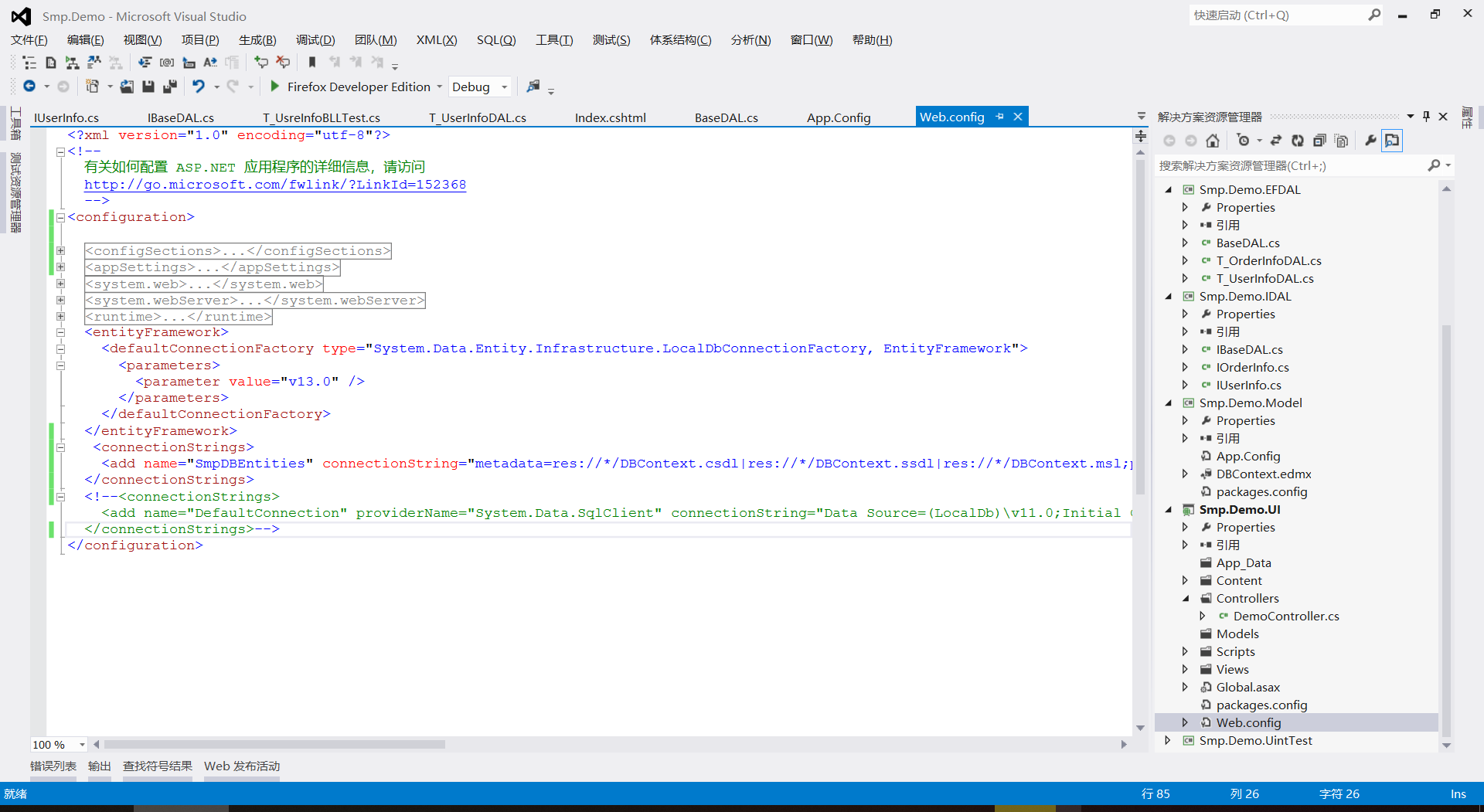Collapse the entityFramework outlining node
The image size is (1484, 812).
tap(60, 332)
